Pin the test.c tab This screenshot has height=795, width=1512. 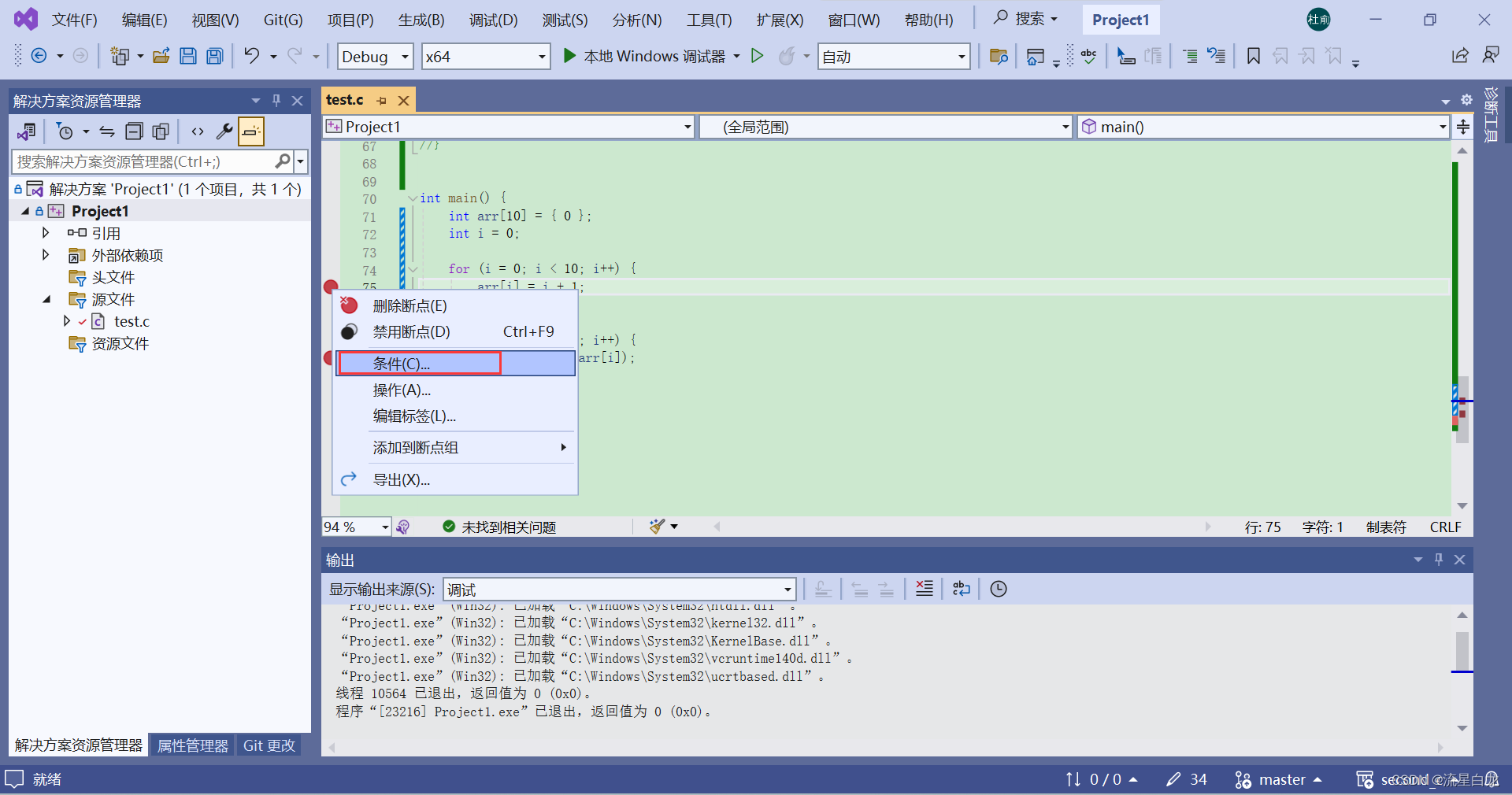click(x=382, y=101)
